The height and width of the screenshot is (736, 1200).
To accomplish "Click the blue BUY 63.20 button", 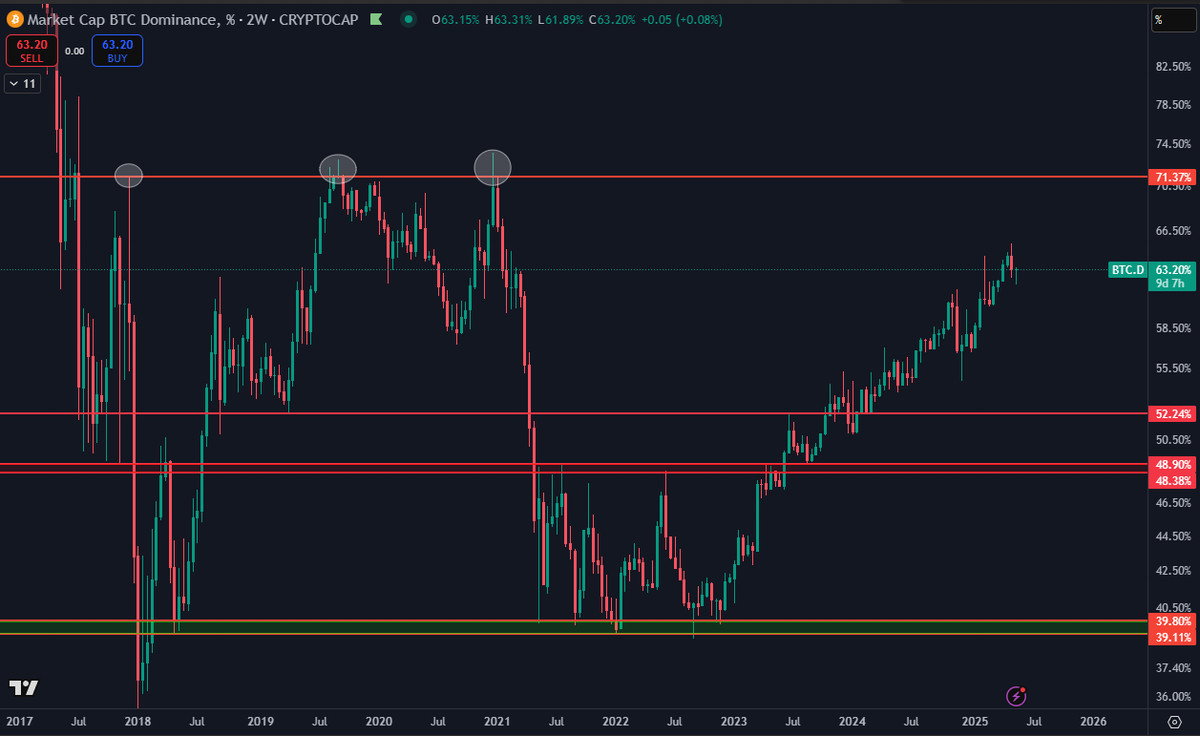I will (117, 51).
